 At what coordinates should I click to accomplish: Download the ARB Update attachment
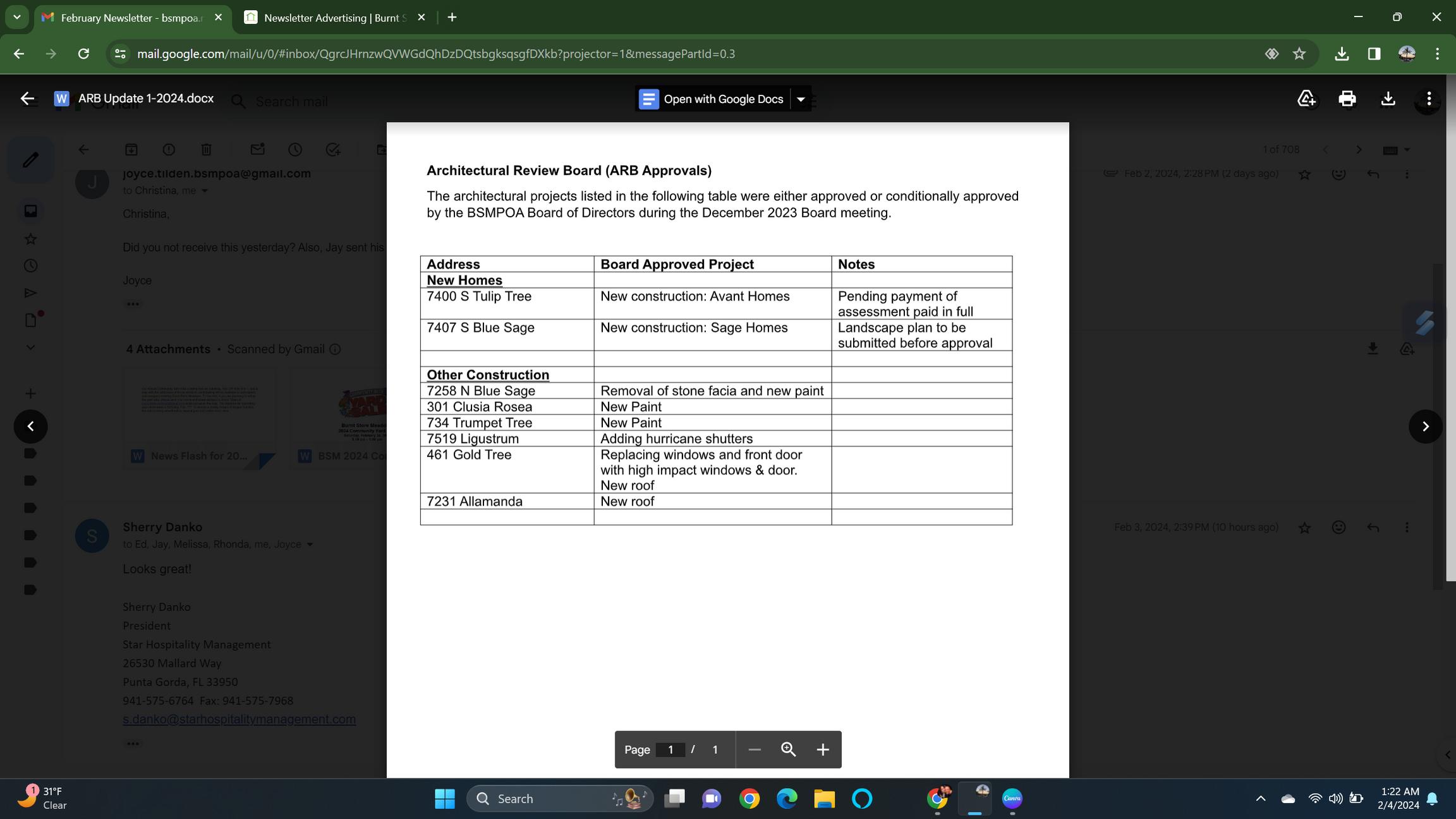(x=1388, y=99)
